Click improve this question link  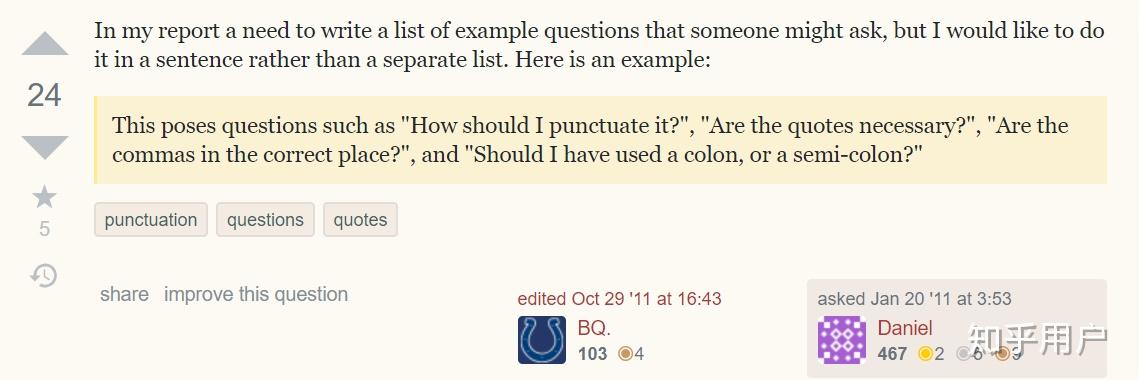tap(256, 294)
